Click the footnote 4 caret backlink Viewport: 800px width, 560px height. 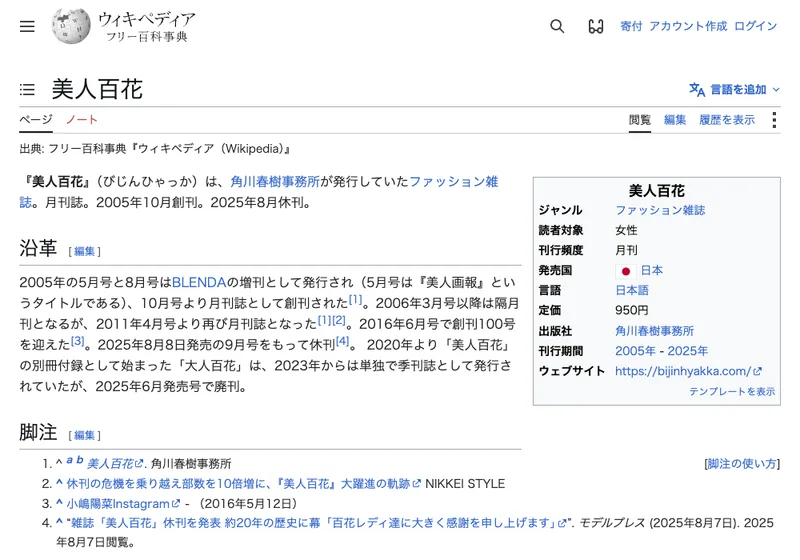59,522
